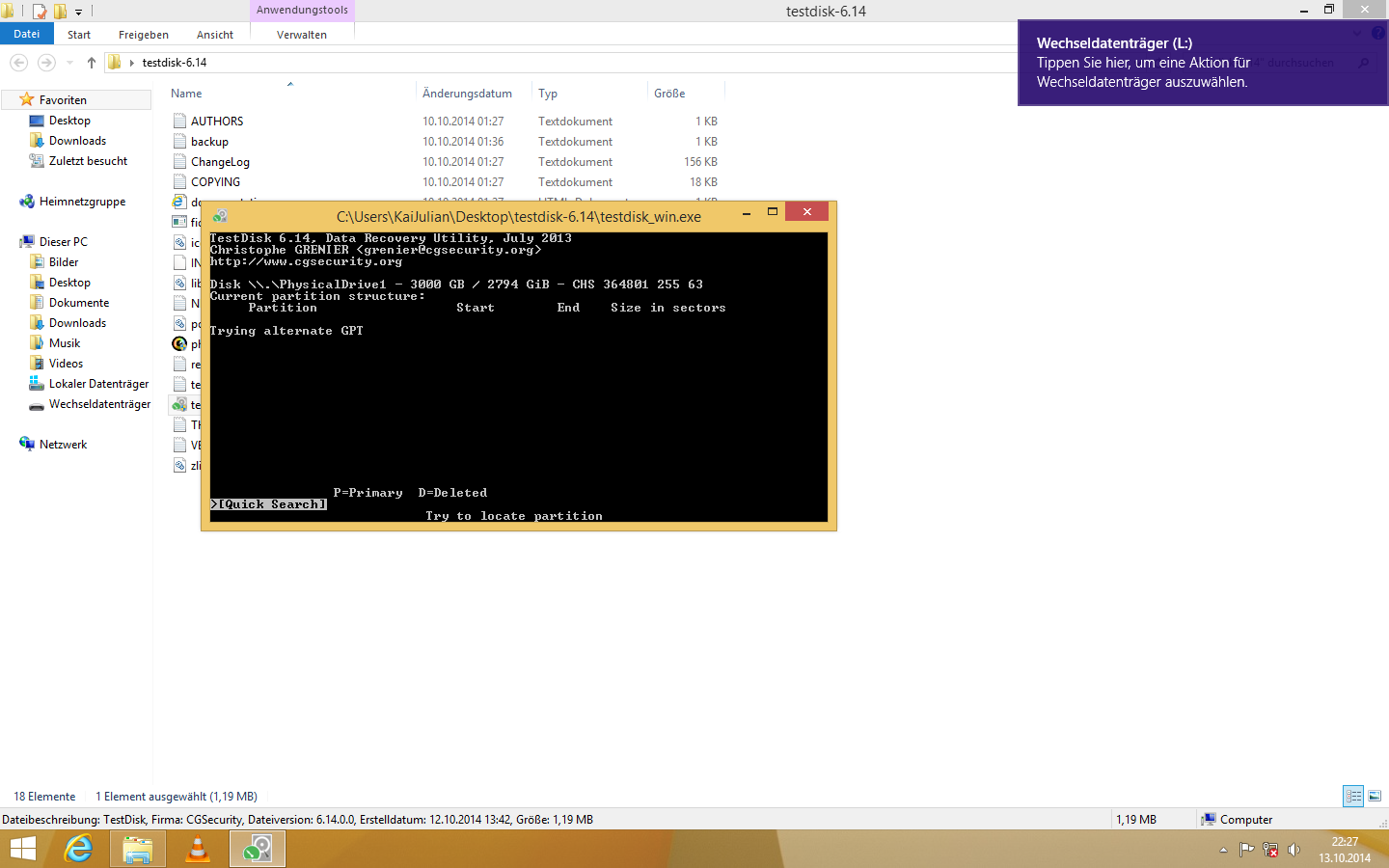Viewport: 1389px width, 868px height.
Task: Go up one folder level
Action: [x=92, y=63]
